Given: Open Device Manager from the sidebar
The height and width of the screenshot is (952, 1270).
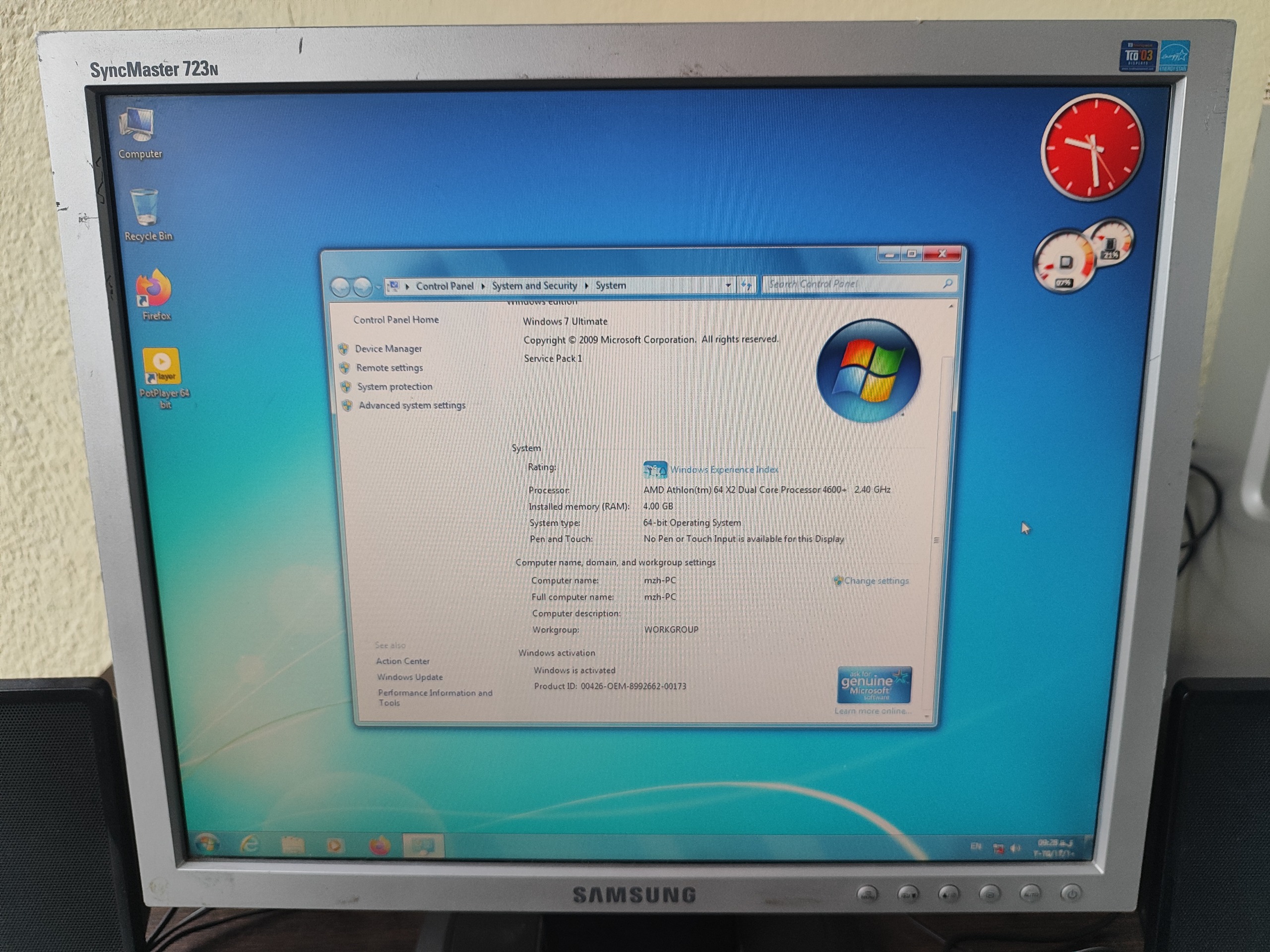Looking at the screenshot, I should pyautogui.click(x=388, y=349).
